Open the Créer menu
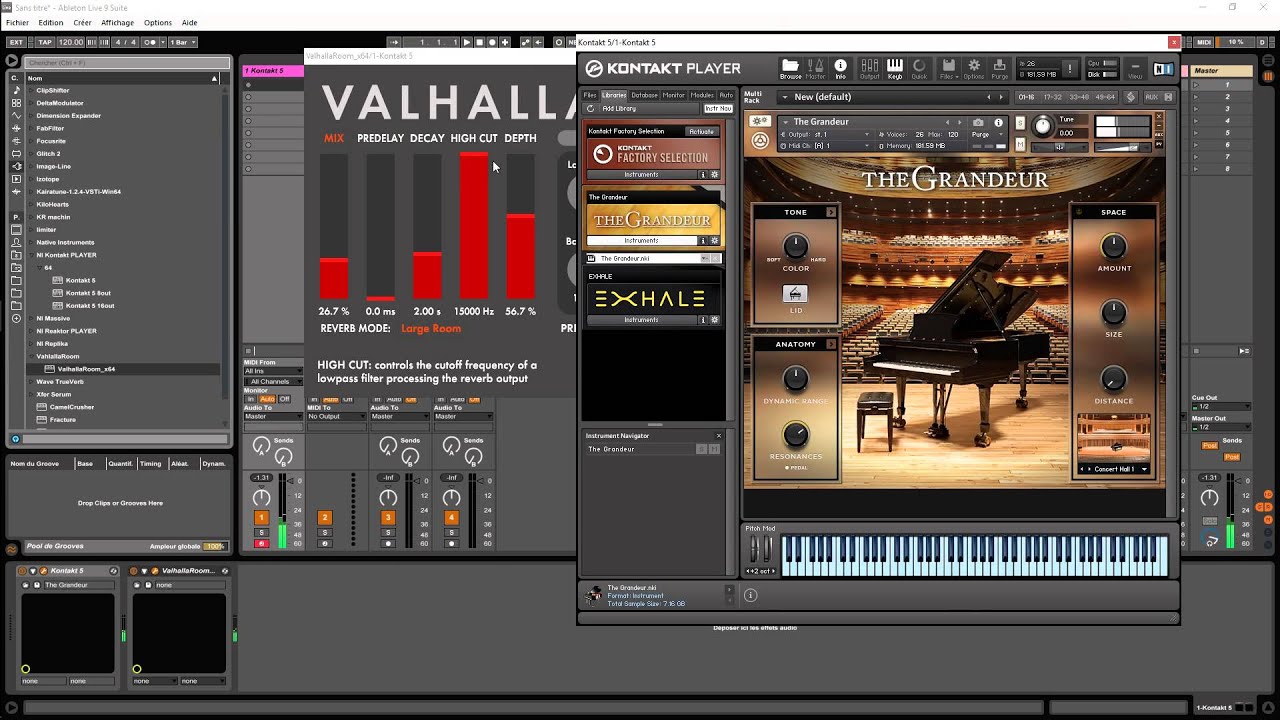This screenshot has width=1280, height=720. [82, 22]
